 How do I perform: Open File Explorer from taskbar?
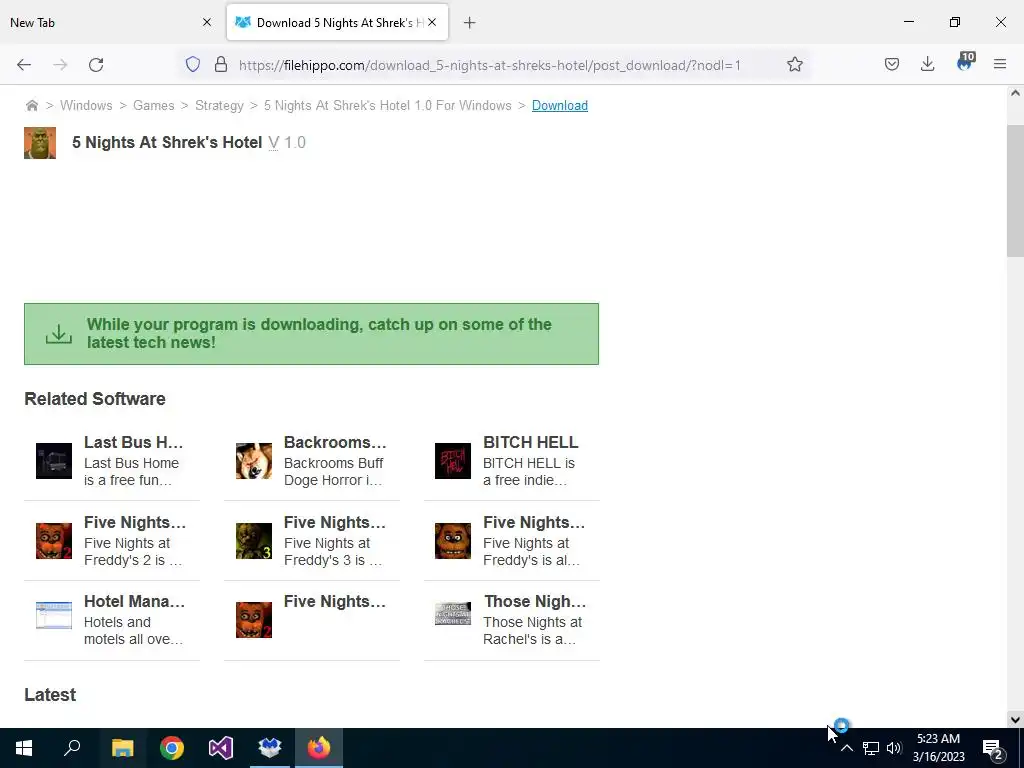click(x=122, y=748)
